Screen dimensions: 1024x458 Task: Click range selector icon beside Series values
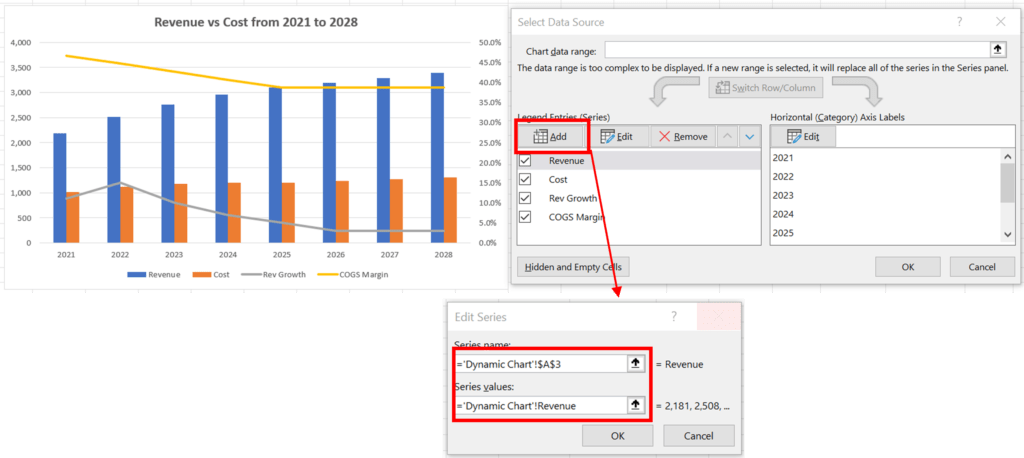(x=634, y=405)
